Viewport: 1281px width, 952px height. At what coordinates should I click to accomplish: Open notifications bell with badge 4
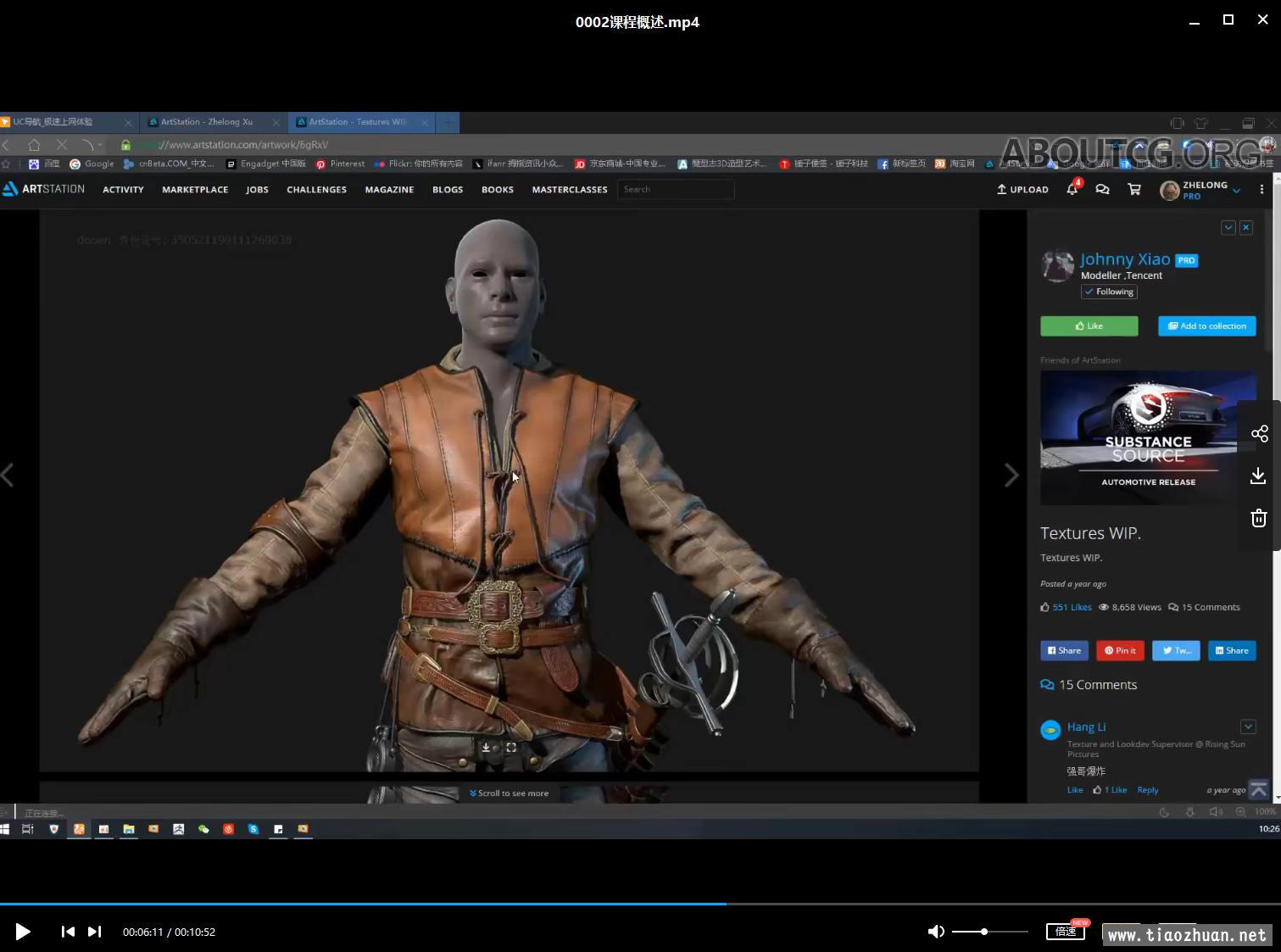pyautogui.click(x=1072, y=188)
